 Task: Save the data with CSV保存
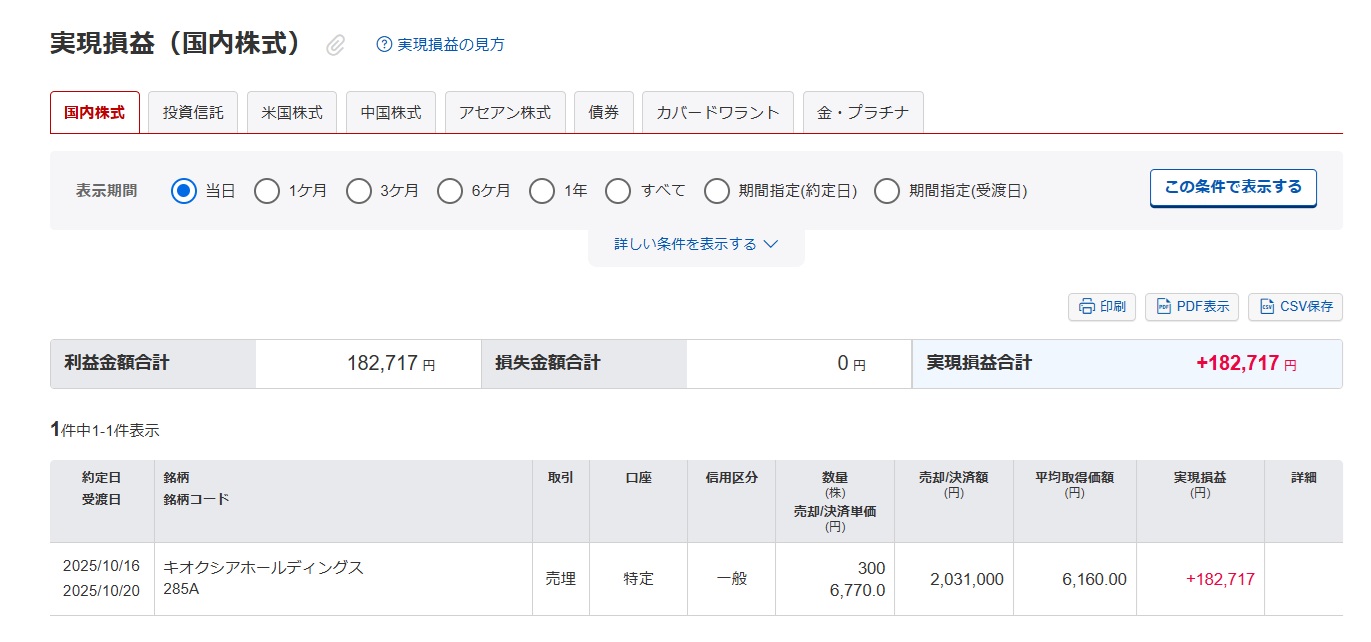point(1295,307)
